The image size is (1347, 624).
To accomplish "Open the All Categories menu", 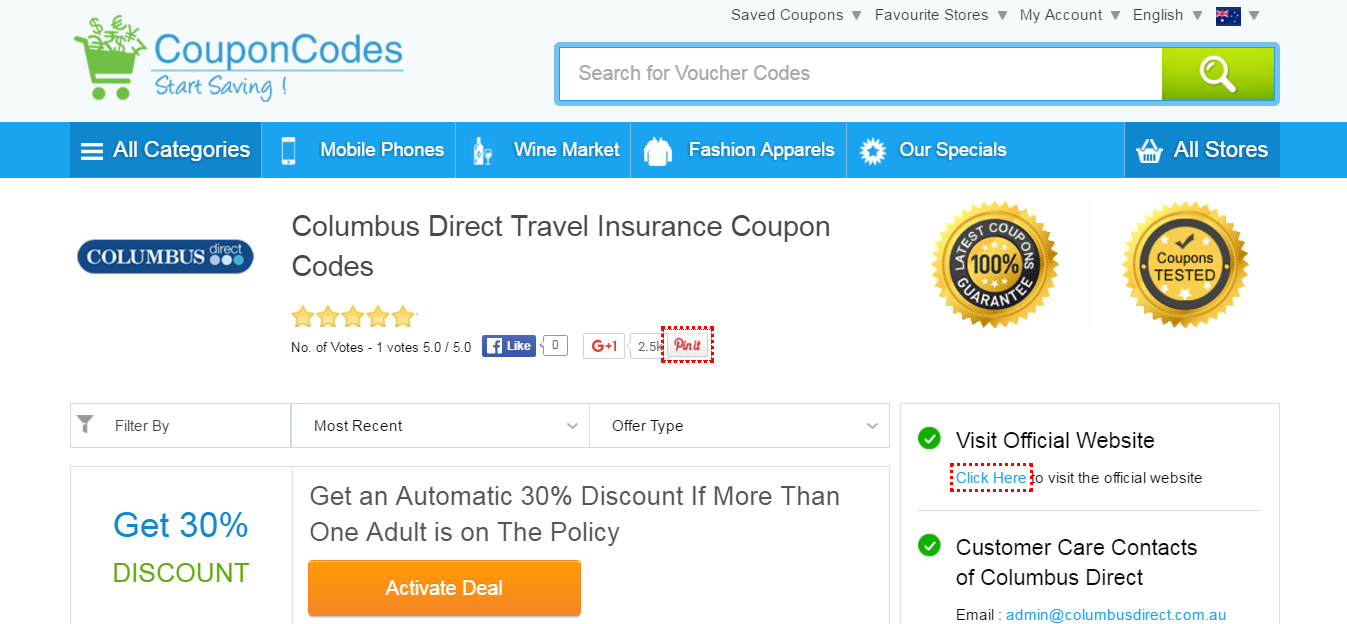I will coord(166,150).
